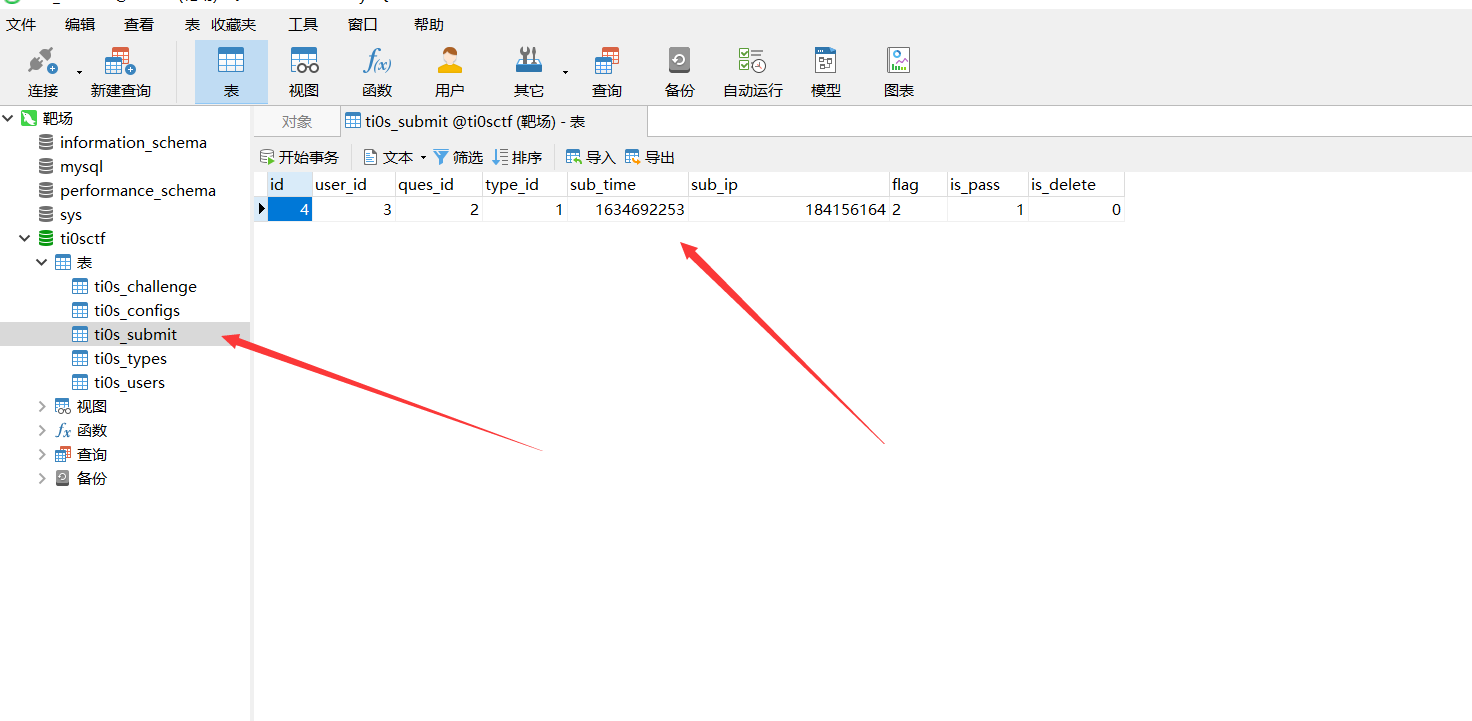Select the ti0s_types table
The height and width of the screenshot is (721, 1472).
(x=130, y=359)
